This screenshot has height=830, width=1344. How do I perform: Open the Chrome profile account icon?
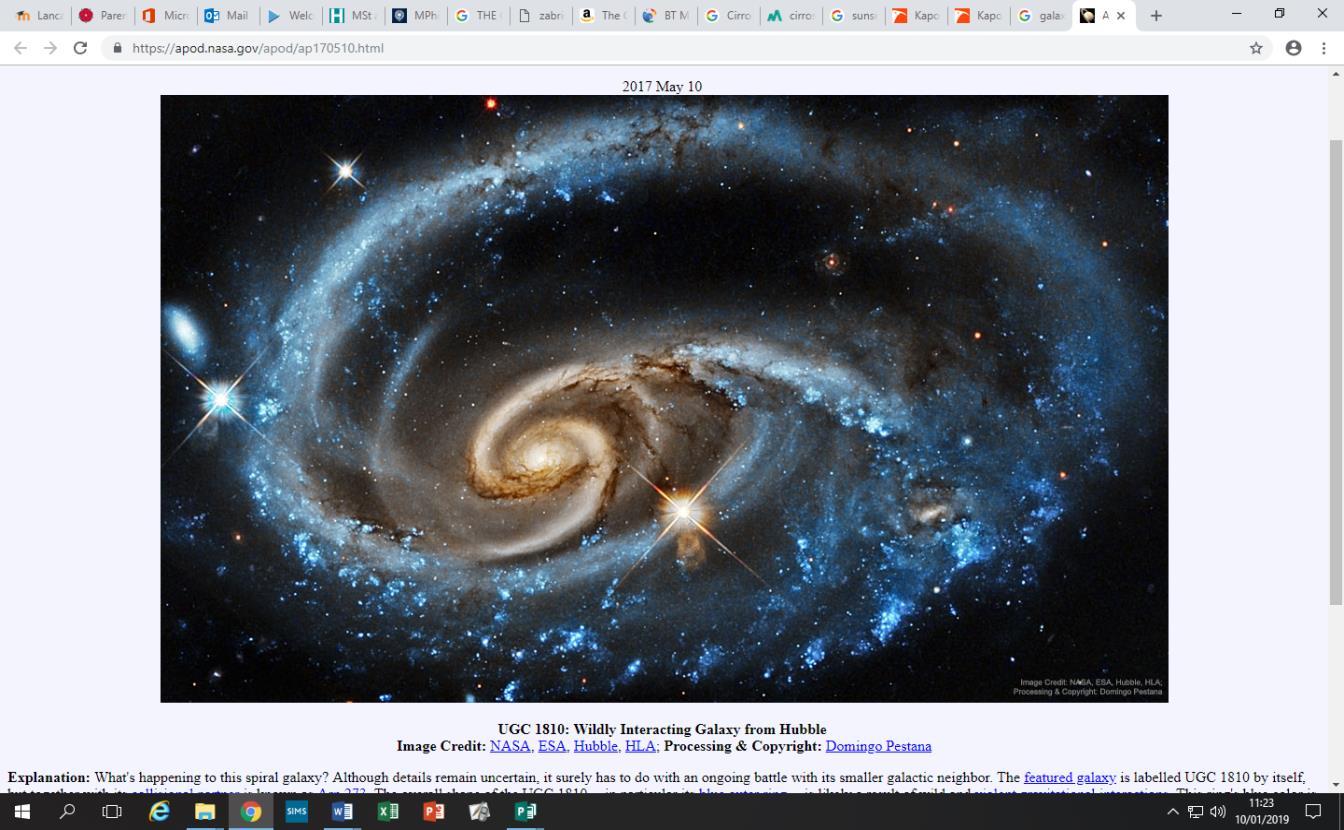coord(1293,48)
